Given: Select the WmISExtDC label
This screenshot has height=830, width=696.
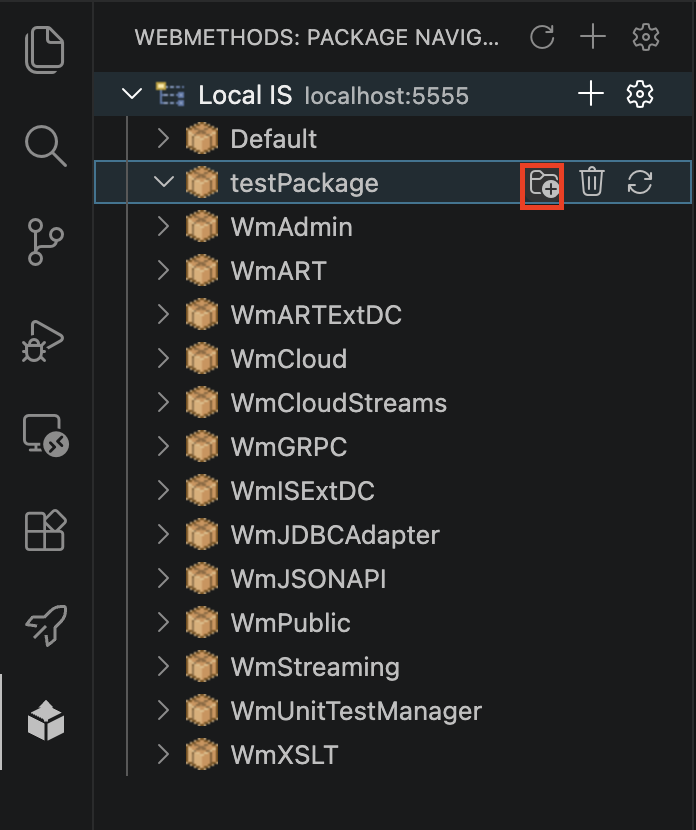Looking at the screenshot, I should [303, 491].
